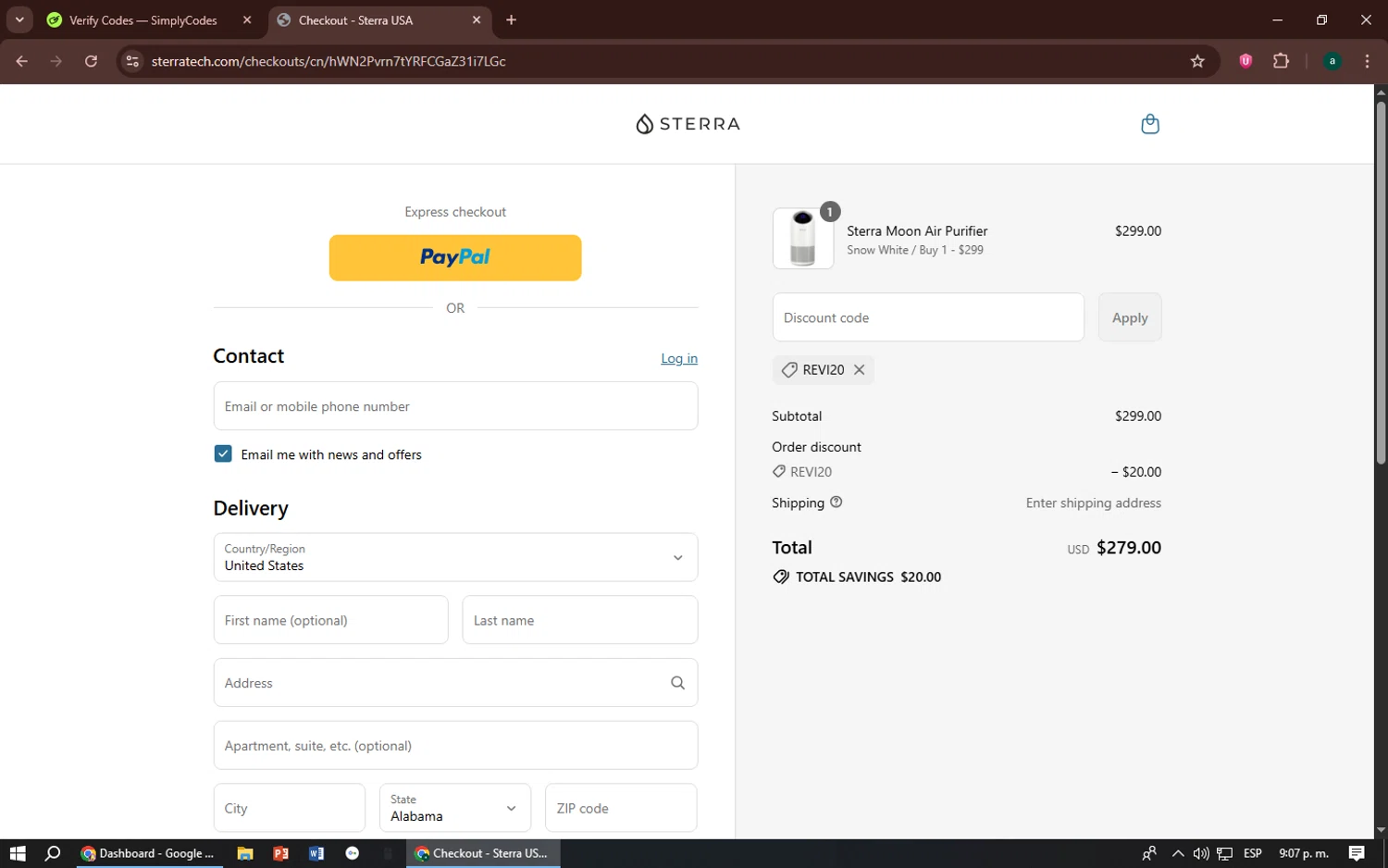Screen dimensions: 1388x868
Task: Open the shopping cart bag icon
Action: click(1150, 124)
